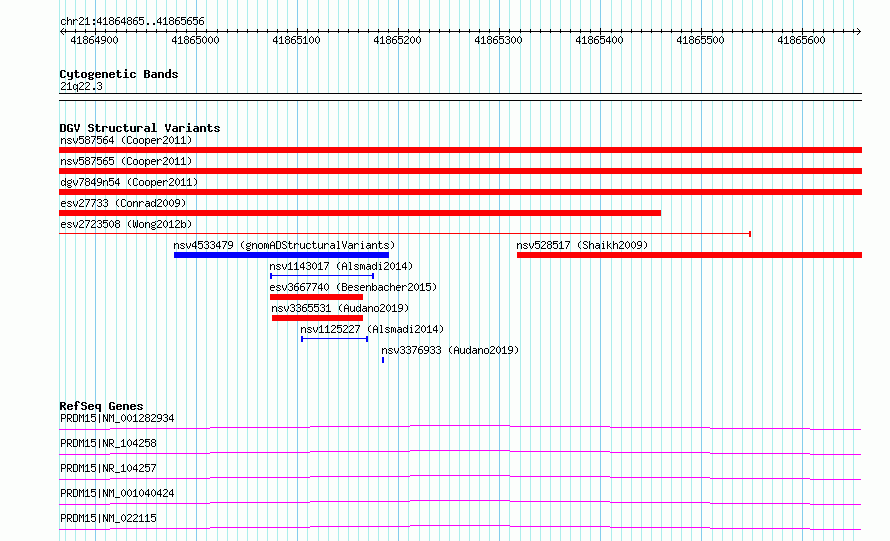Click the esv27733 (Conrad2009) red bar

pos(360,213)
